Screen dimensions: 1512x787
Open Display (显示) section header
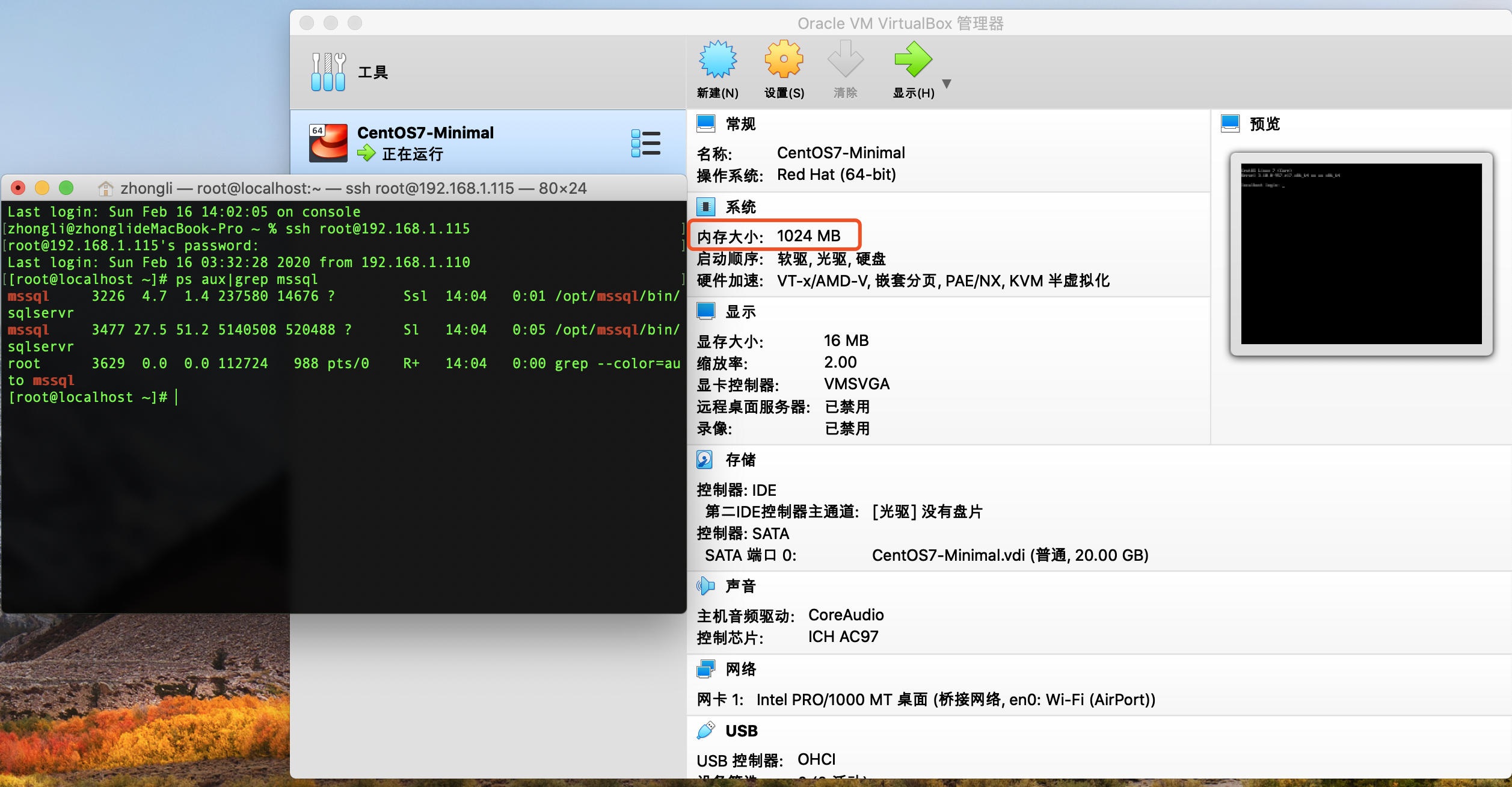(x=740, y=312)
